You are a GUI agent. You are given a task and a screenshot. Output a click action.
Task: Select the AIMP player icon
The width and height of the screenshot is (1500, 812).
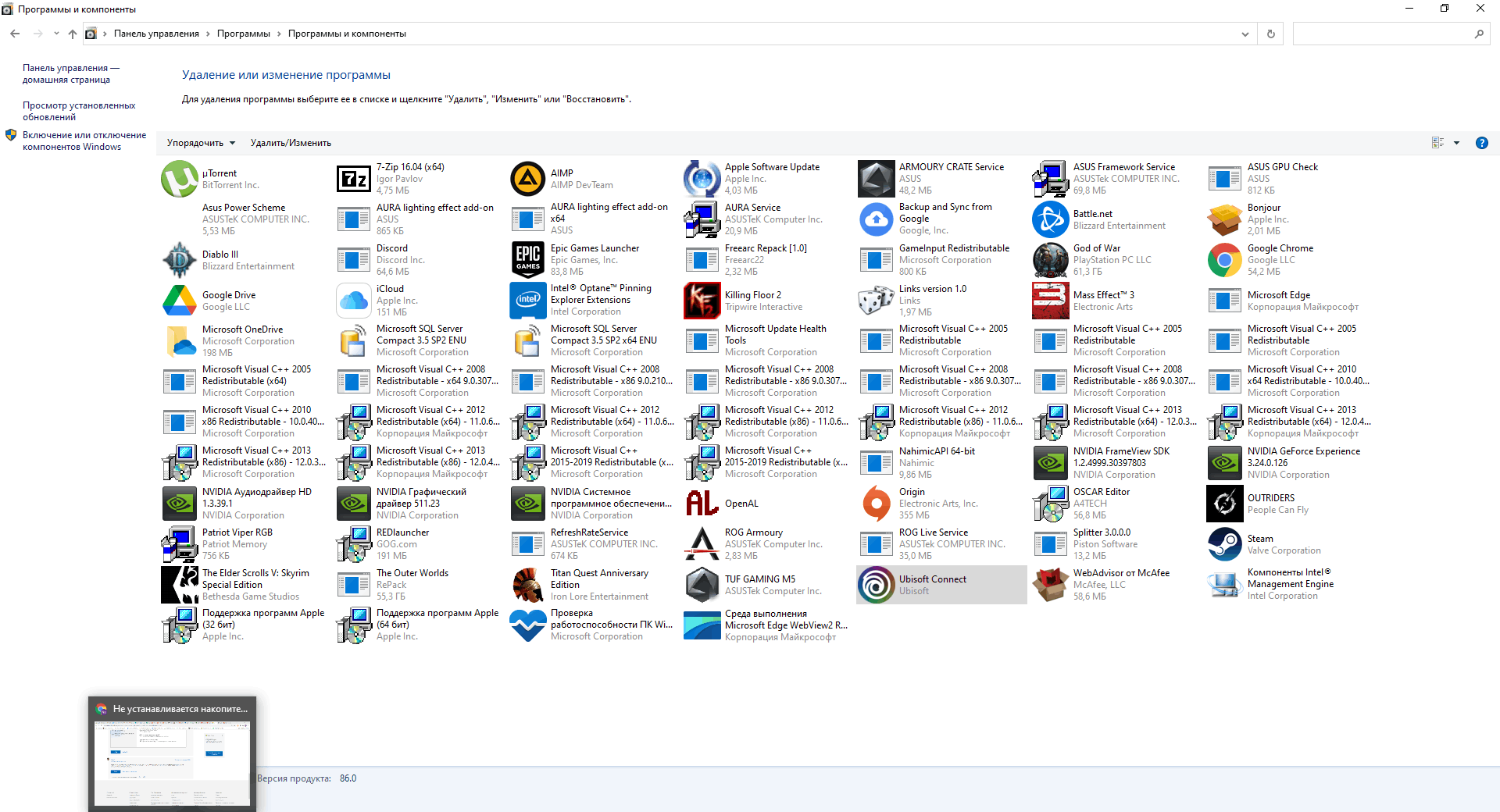[x=528, y=179]
